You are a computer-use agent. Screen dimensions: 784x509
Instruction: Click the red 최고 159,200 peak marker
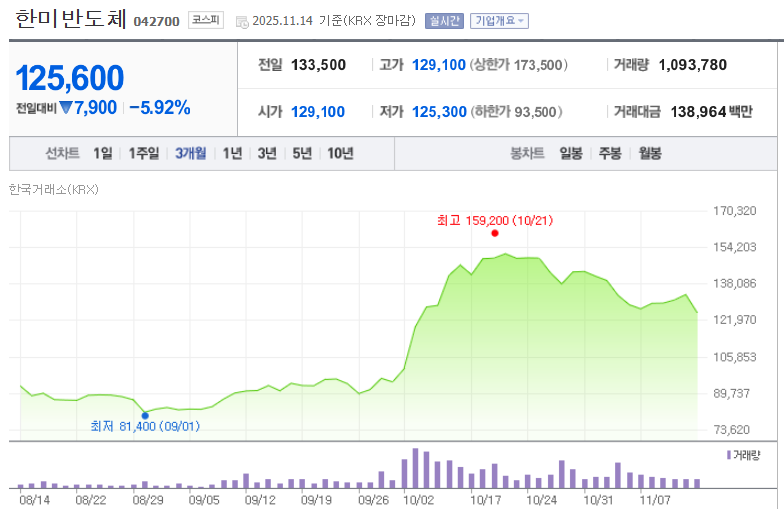tap(494, 233)
